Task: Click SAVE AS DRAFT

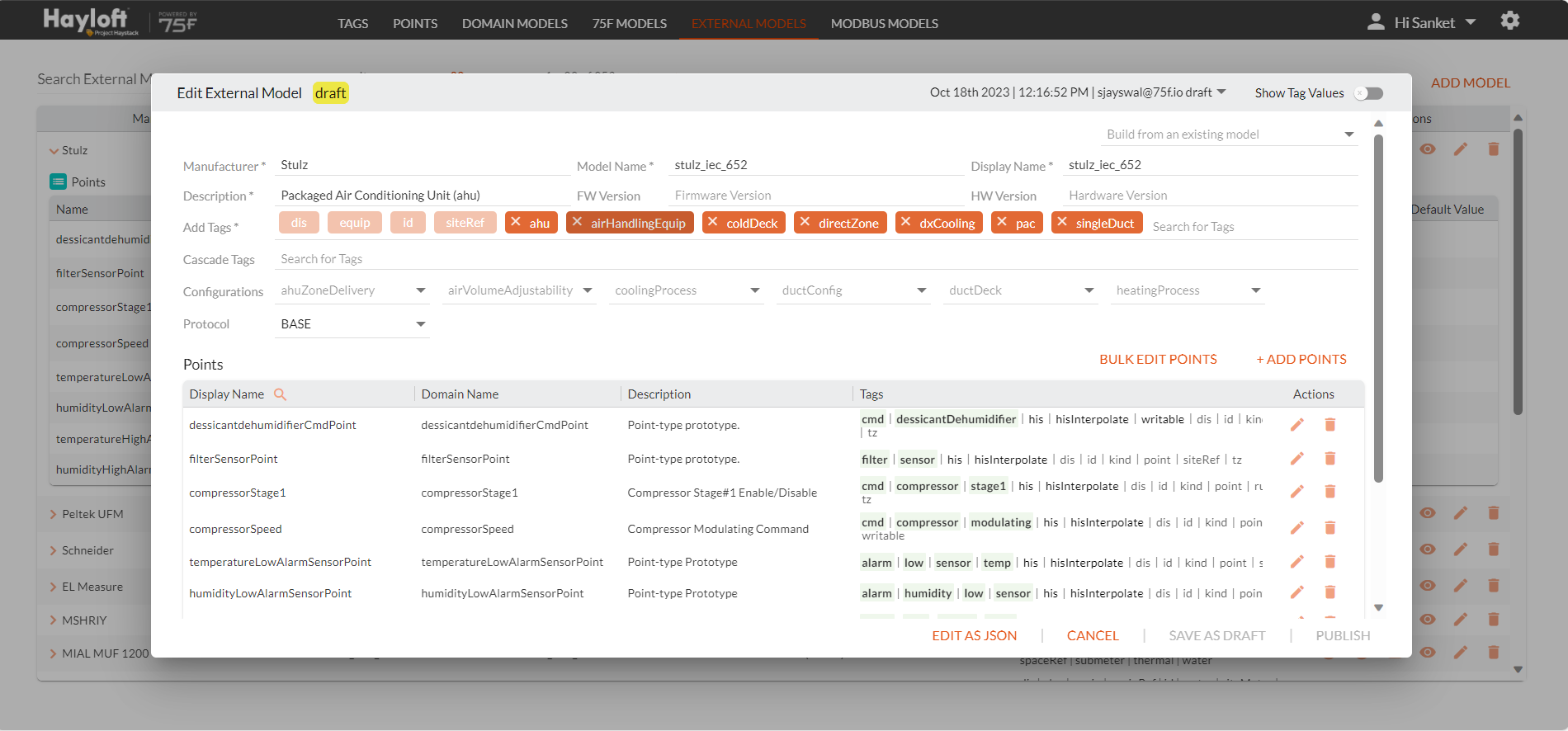Action: [x=1216, y=635]
